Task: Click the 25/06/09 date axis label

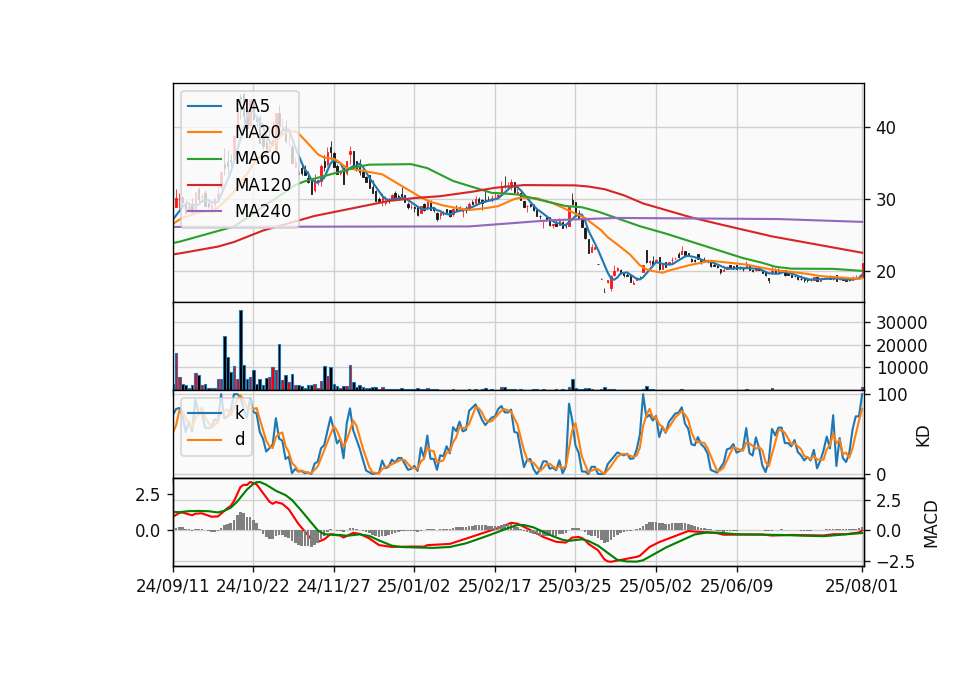Action: pos(737,586)
